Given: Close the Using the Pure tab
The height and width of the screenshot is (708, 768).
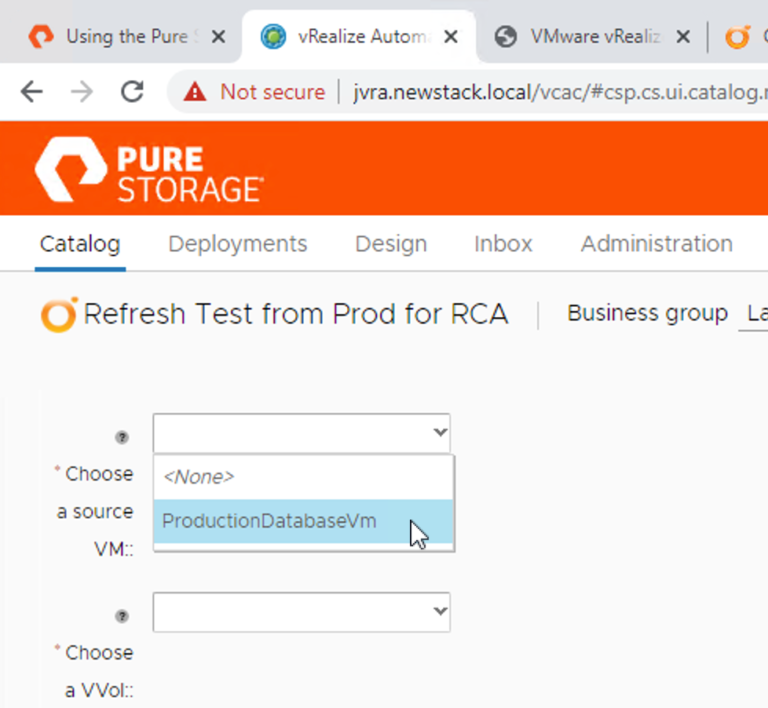Looking at the screenshot, I should tap(219, 37).
